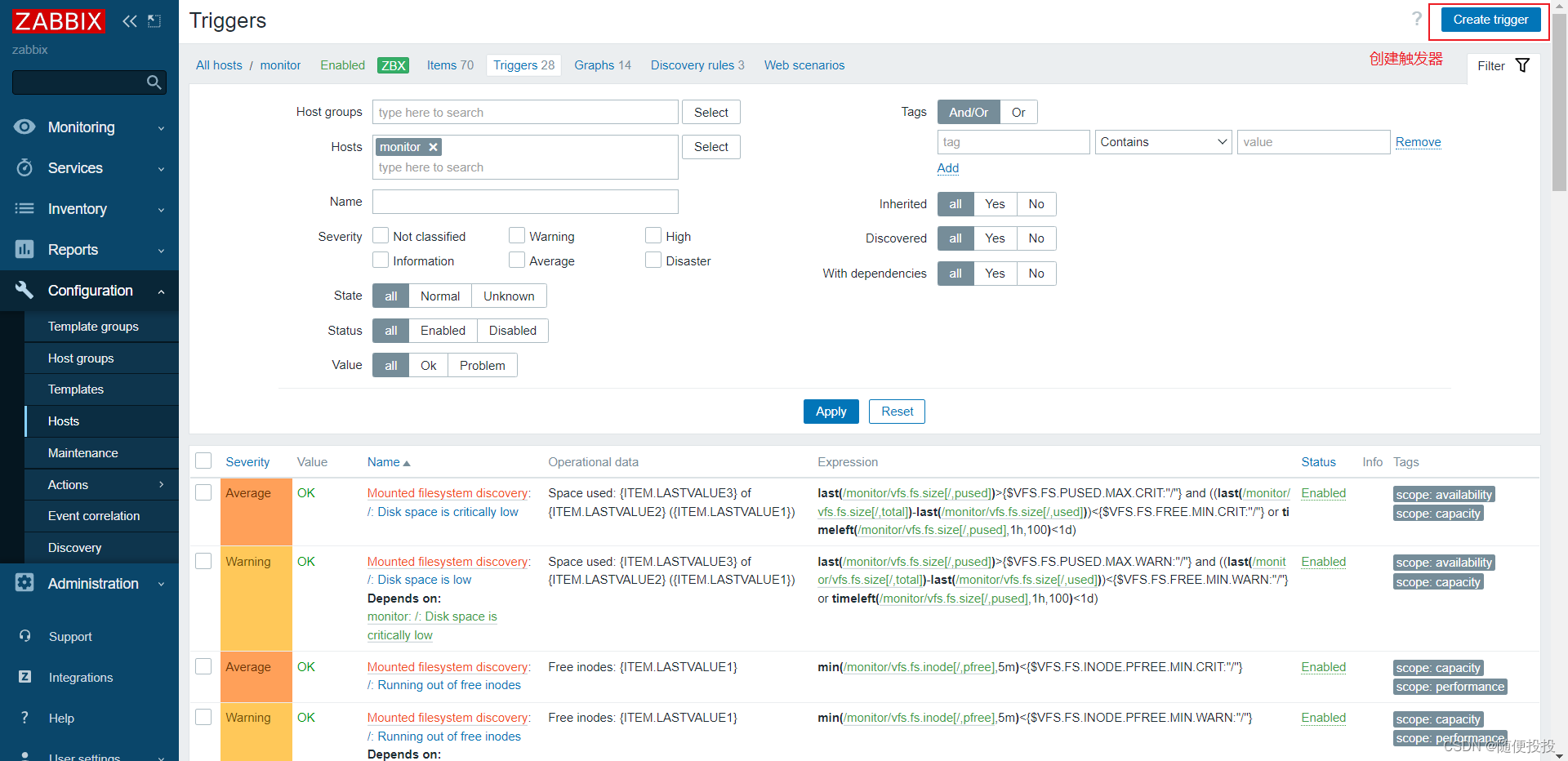This screenshot has width=1568, height=761.
Task: Click Select next to Hosts
Action: (710, 147)
